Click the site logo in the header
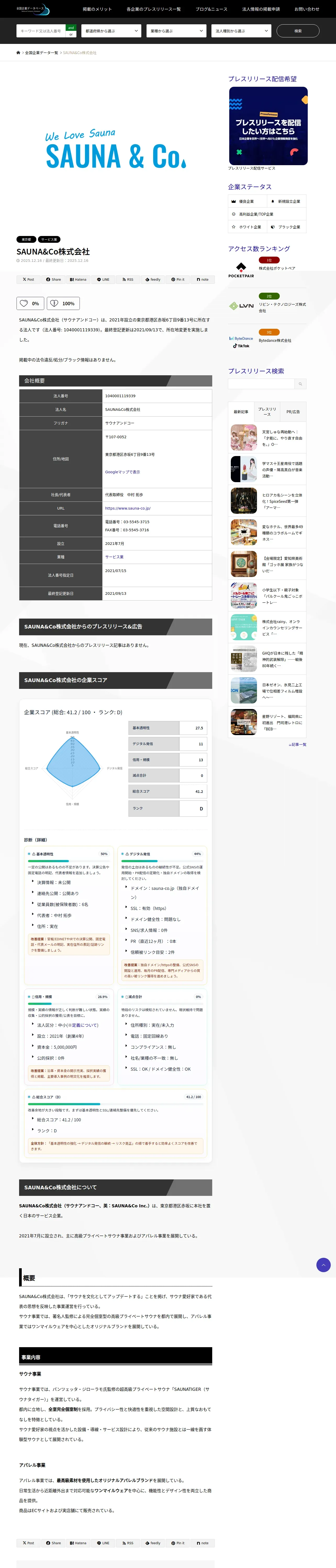This screenshot has height=1568, width=336. [33, 9]
